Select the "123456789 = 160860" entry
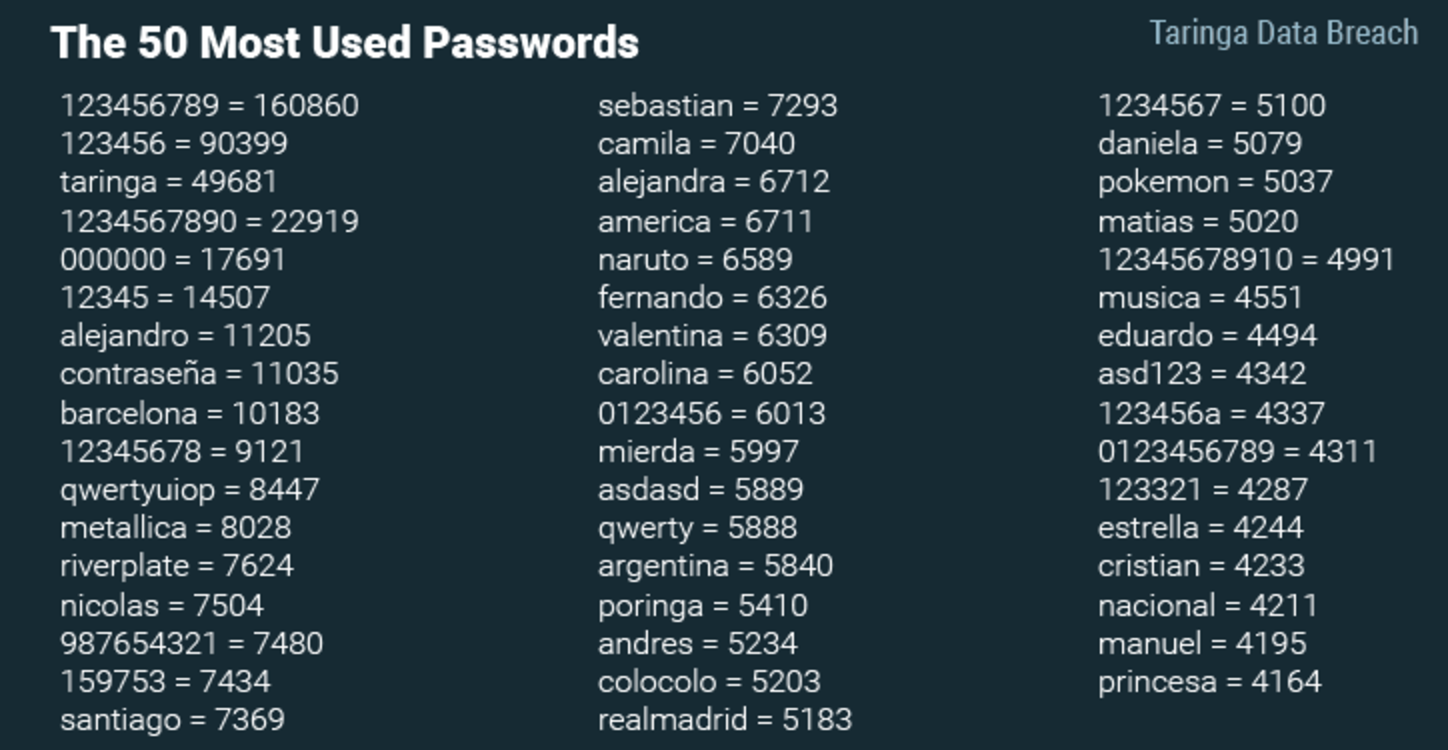The width and height of the screenshot is (1448, 750). coord(209,105)
